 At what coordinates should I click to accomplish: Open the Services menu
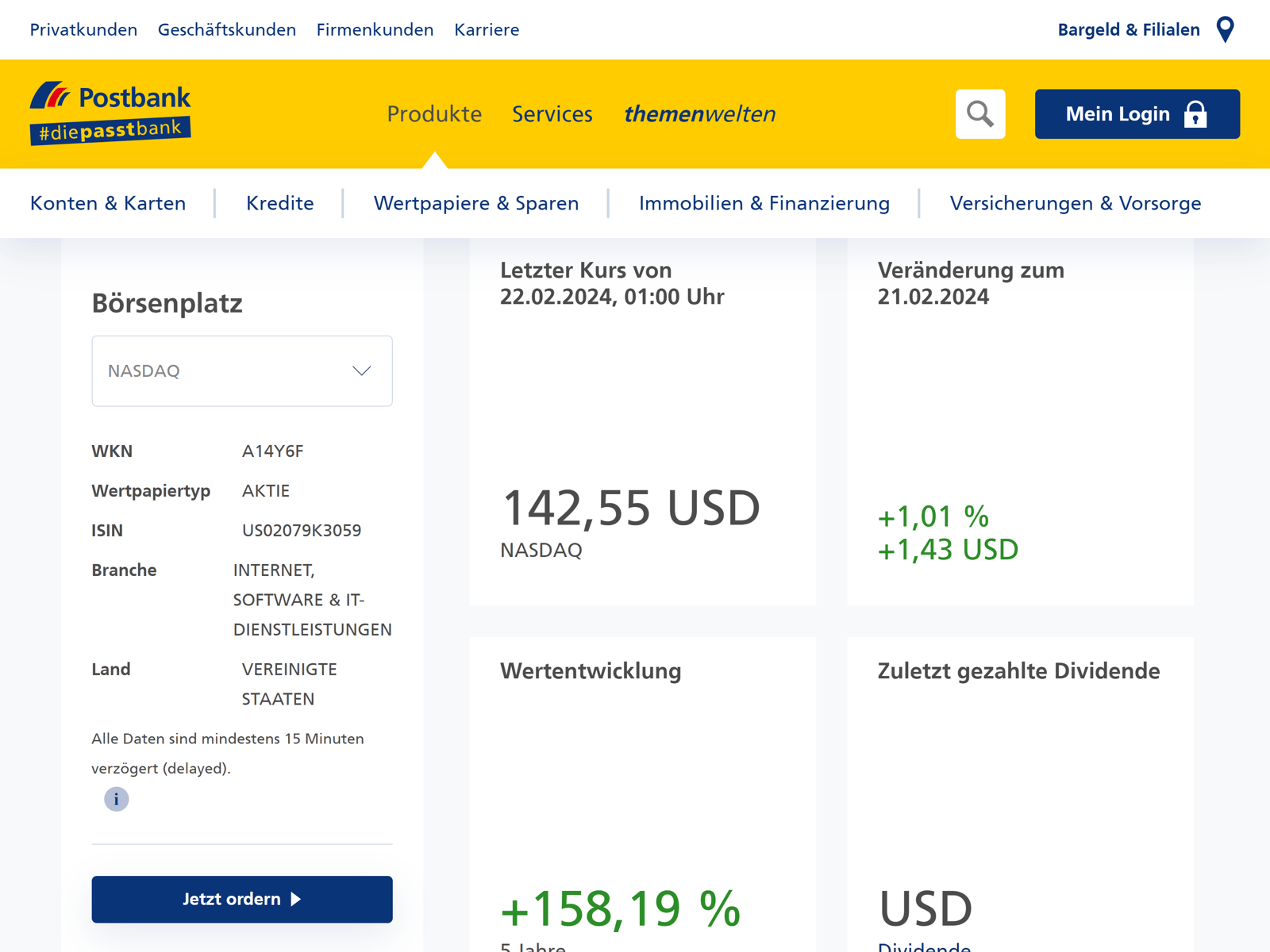pyautogui.click(x=552, y=114)
